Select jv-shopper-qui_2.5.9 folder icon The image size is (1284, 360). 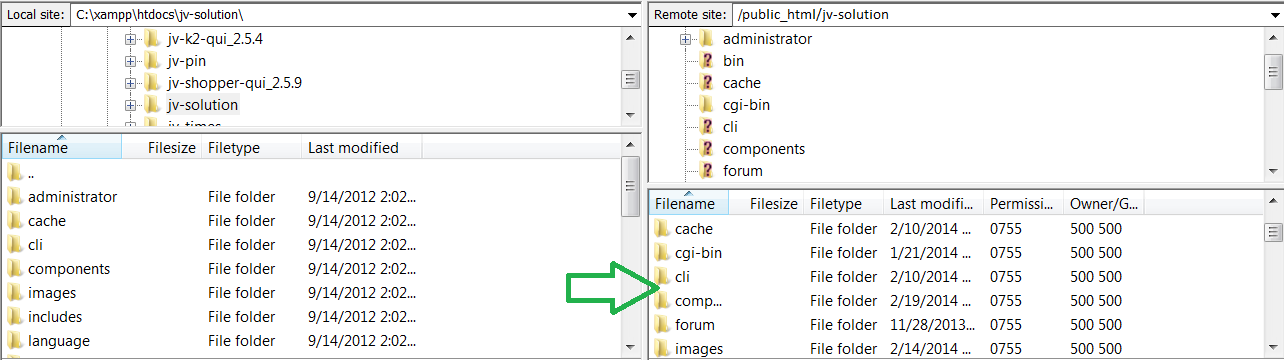coord(152,83)
